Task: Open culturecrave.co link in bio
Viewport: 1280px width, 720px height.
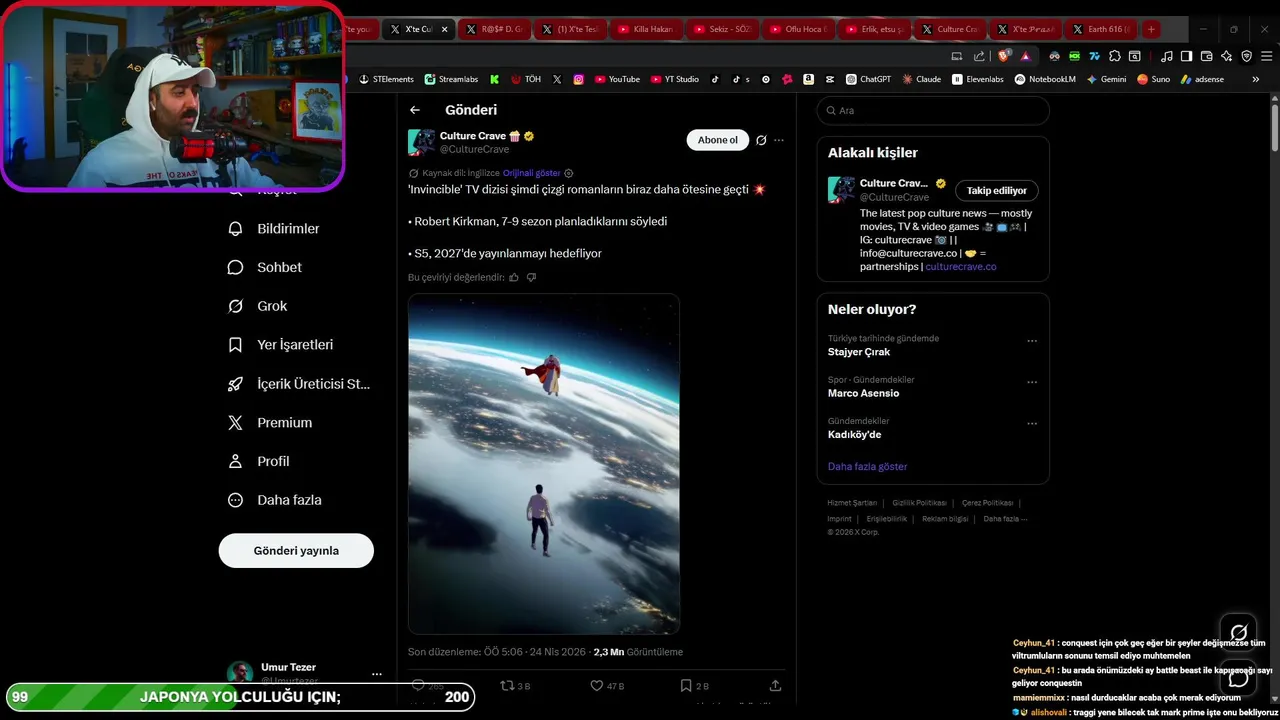Action: coord(961,267)
